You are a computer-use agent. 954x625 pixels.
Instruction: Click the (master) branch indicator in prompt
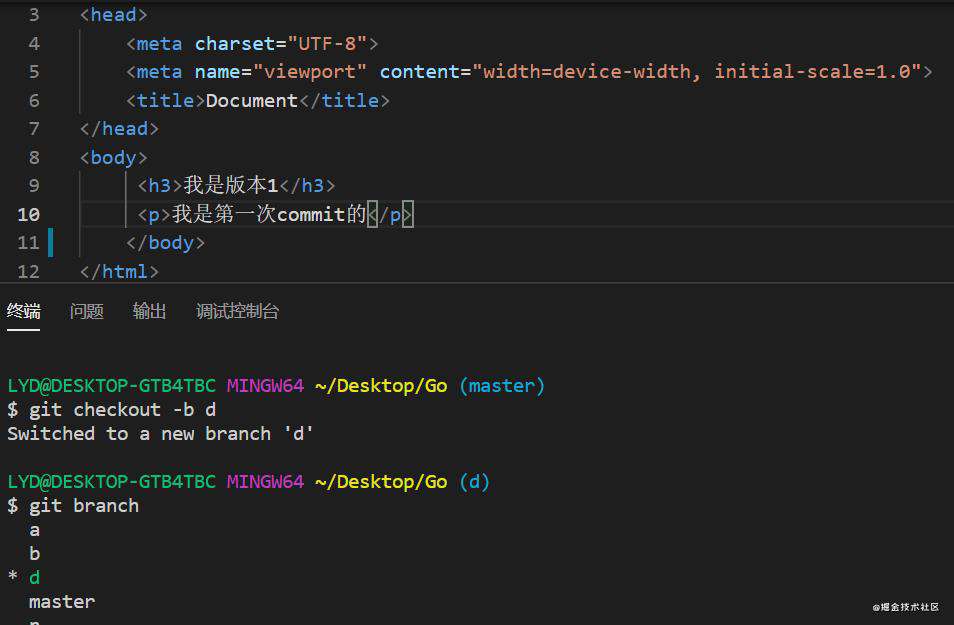tap(502, 386)
